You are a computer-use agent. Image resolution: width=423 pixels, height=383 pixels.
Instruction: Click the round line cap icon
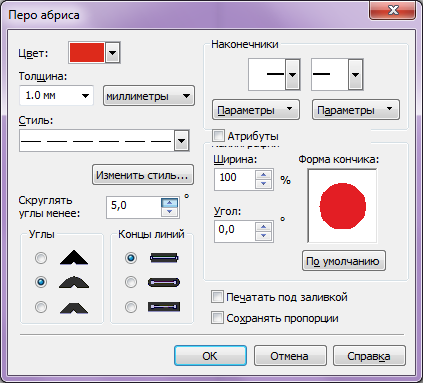point(164,282)
